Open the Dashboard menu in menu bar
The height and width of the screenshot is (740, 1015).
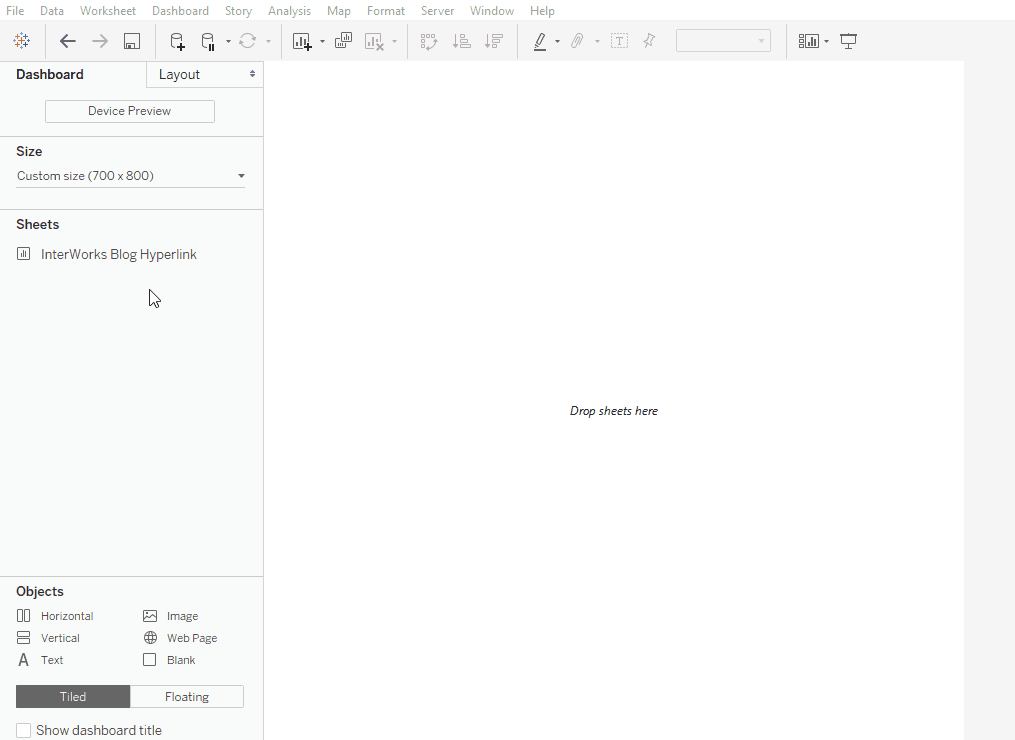pyautogui.click(x=180, y=11)
